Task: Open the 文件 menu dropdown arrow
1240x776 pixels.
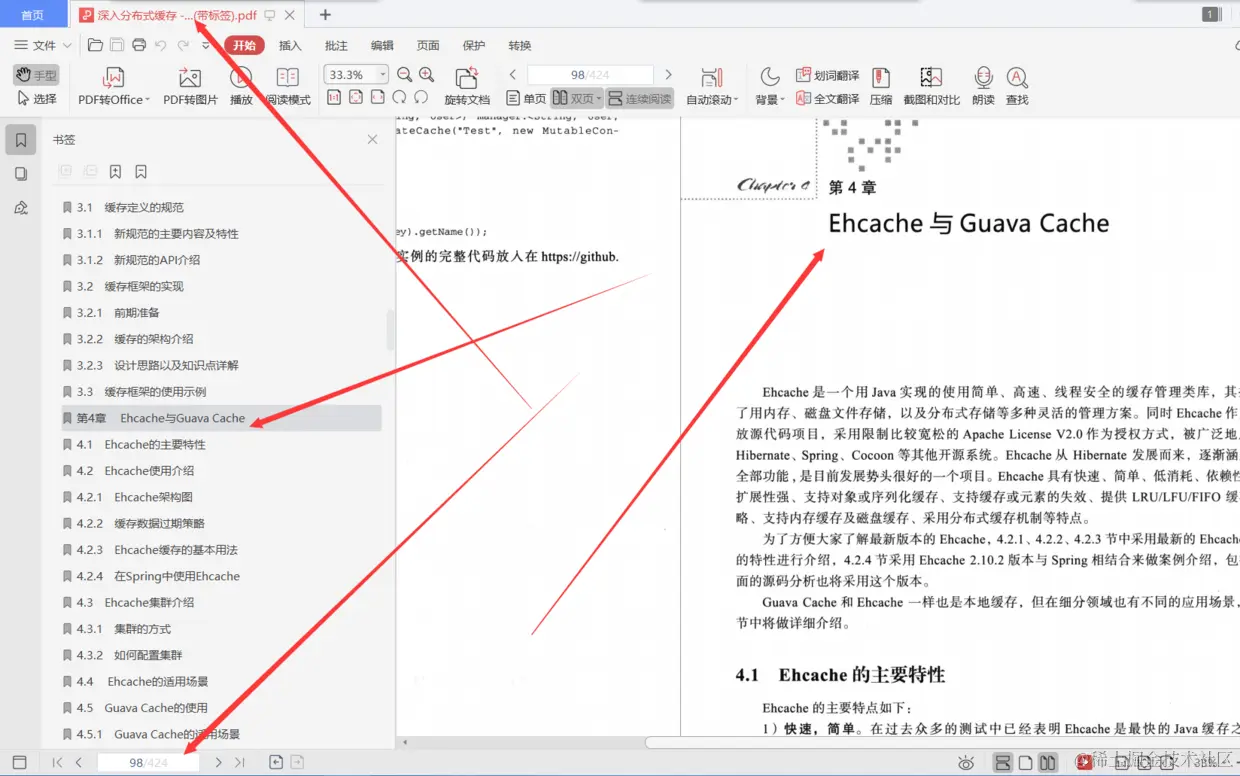Action: click(x=67, y=45)
